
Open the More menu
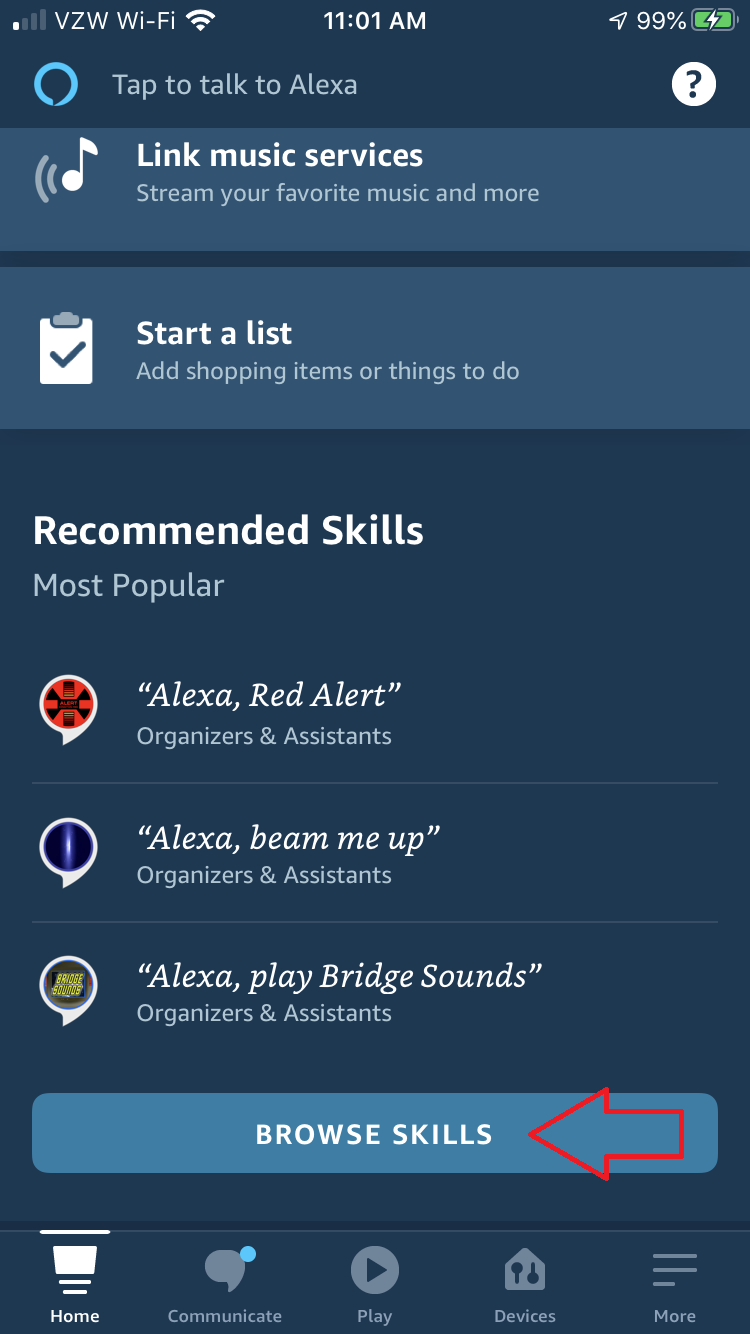675,1285
